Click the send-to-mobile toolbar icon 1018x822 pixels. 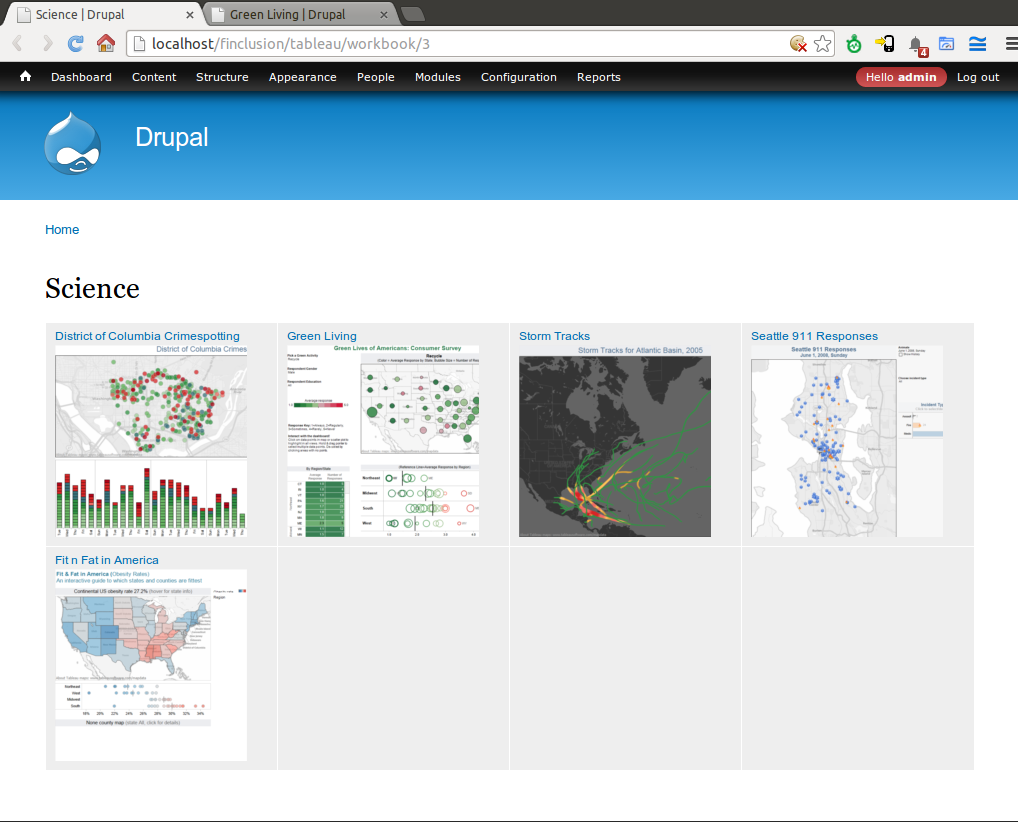(x=884, y=43)
